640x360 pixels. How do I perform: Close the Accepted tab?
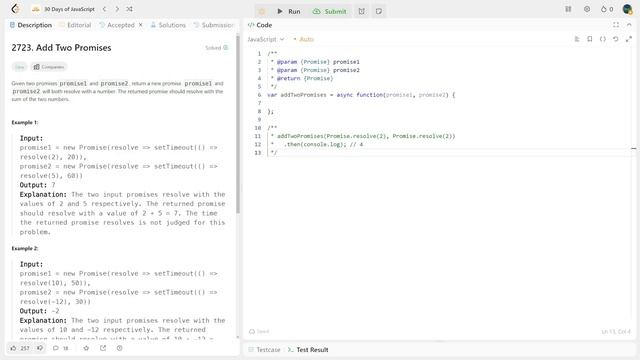click(140, 25)
